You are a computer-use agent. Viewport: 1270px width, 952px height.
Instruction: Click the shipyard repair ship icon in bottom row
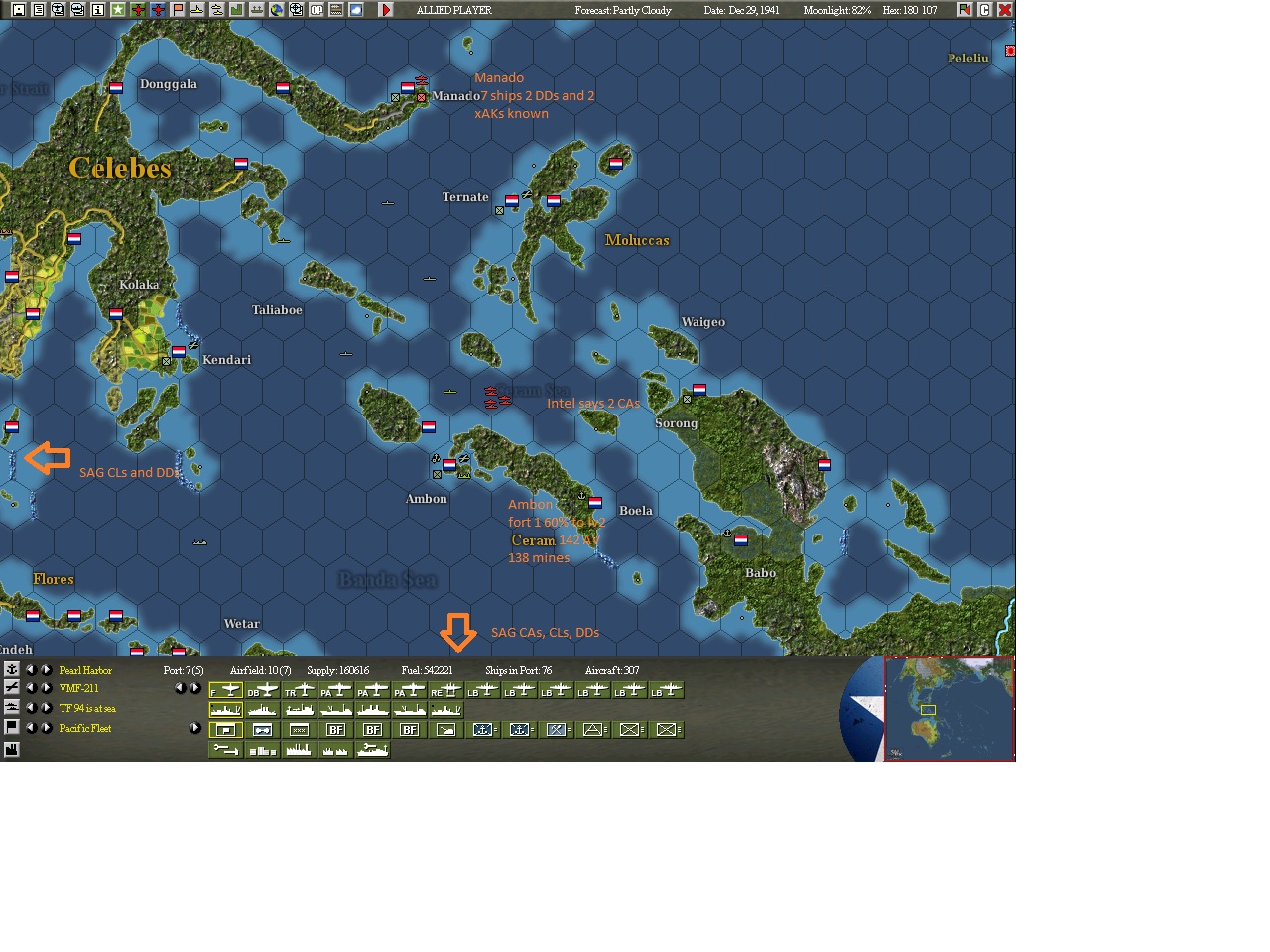373,750
